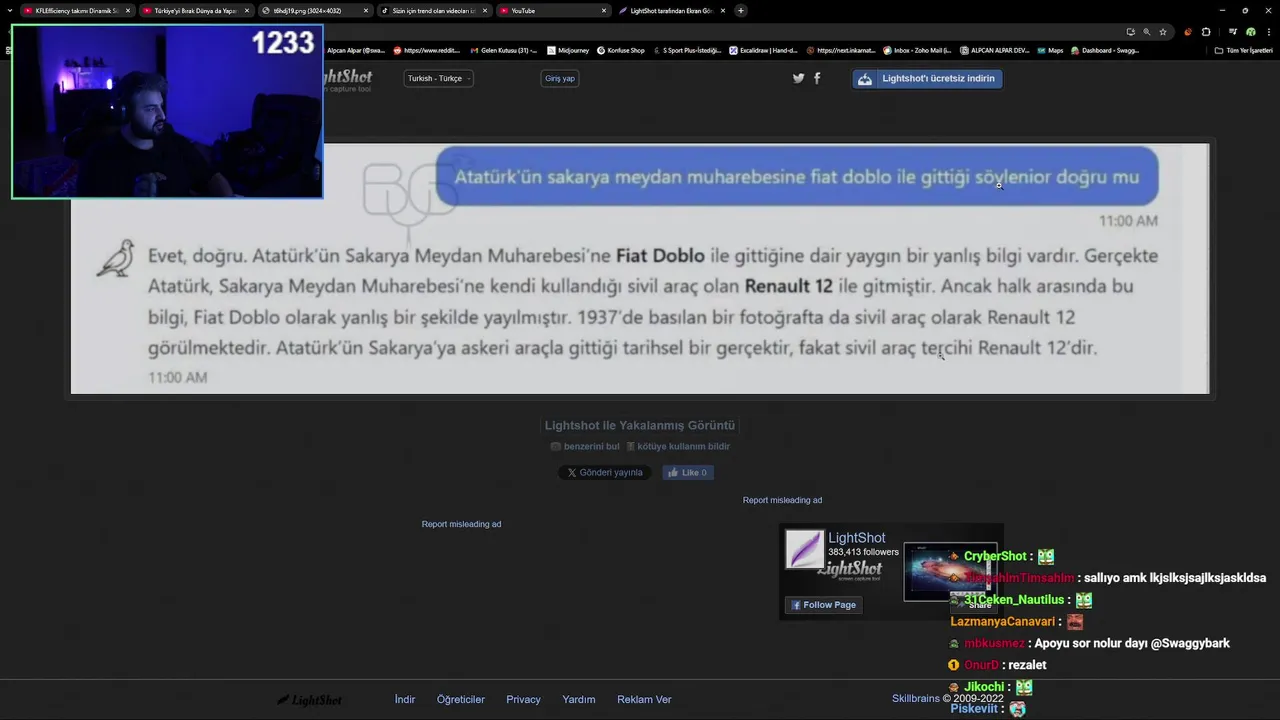
Task: Click the LightShot footer logo
Action: click(310, 700)
